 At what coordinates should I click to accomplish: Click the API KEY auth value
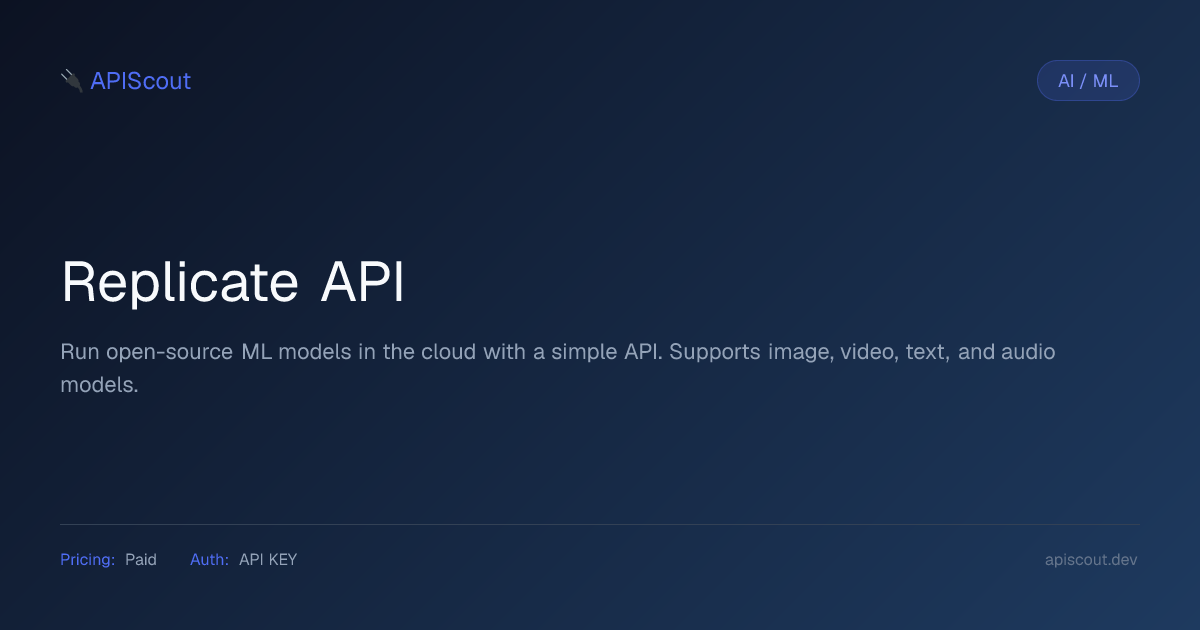click(268, 560)
